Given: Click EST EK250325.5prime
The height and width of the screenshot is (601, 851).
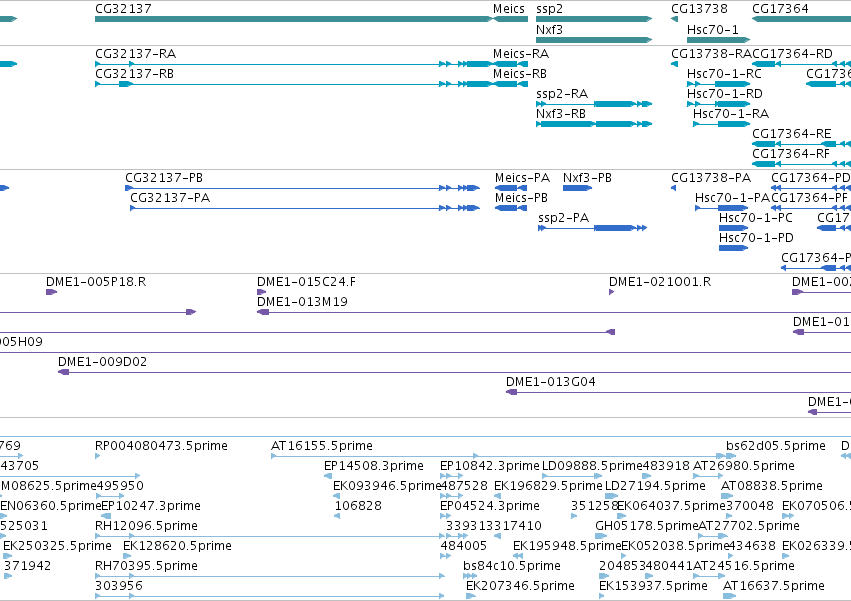Looking at the screenshot, I should pos(7,556).
